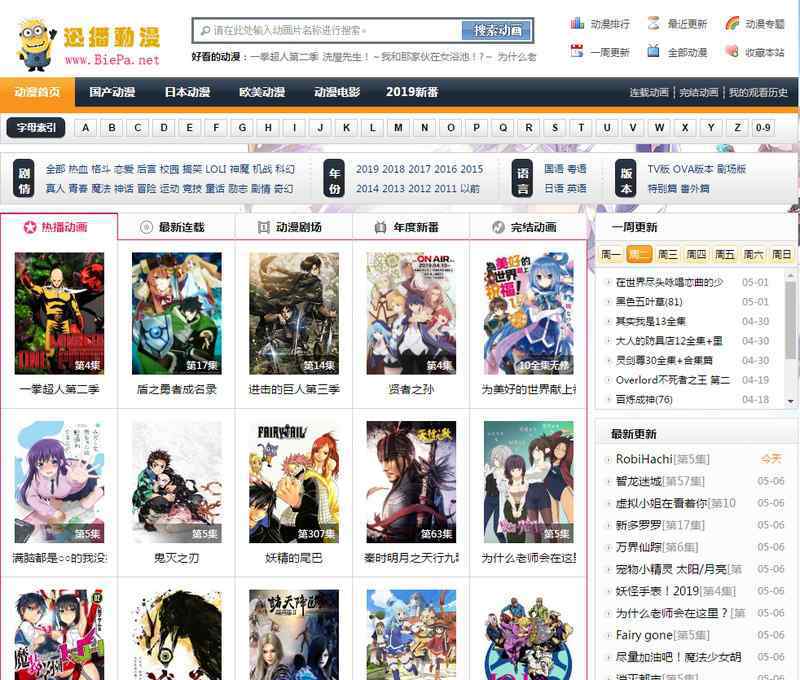The height and width of the screenshot is (680, 800).
Task: Switch to 周一 weekly tab
Action: pos(609,254)
